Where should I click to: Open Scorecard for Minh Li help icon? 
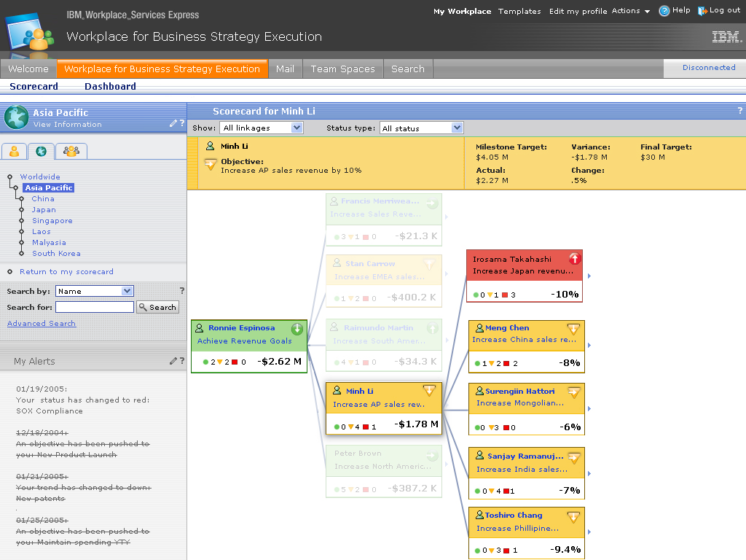[740, 111]
